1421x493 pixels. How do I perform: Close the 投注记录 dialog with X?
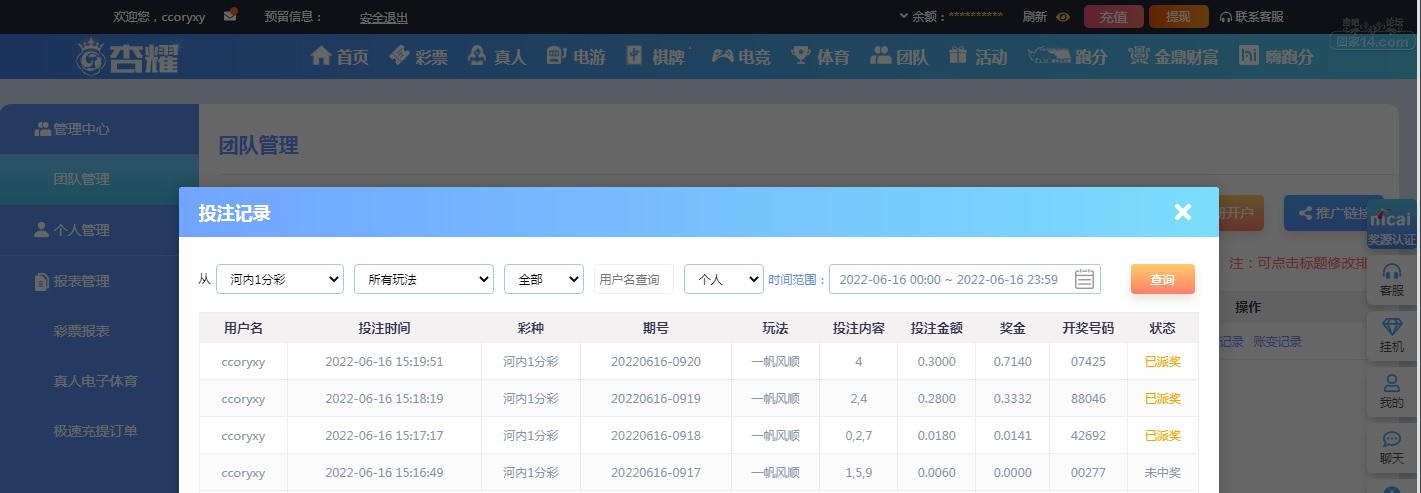1182,211
